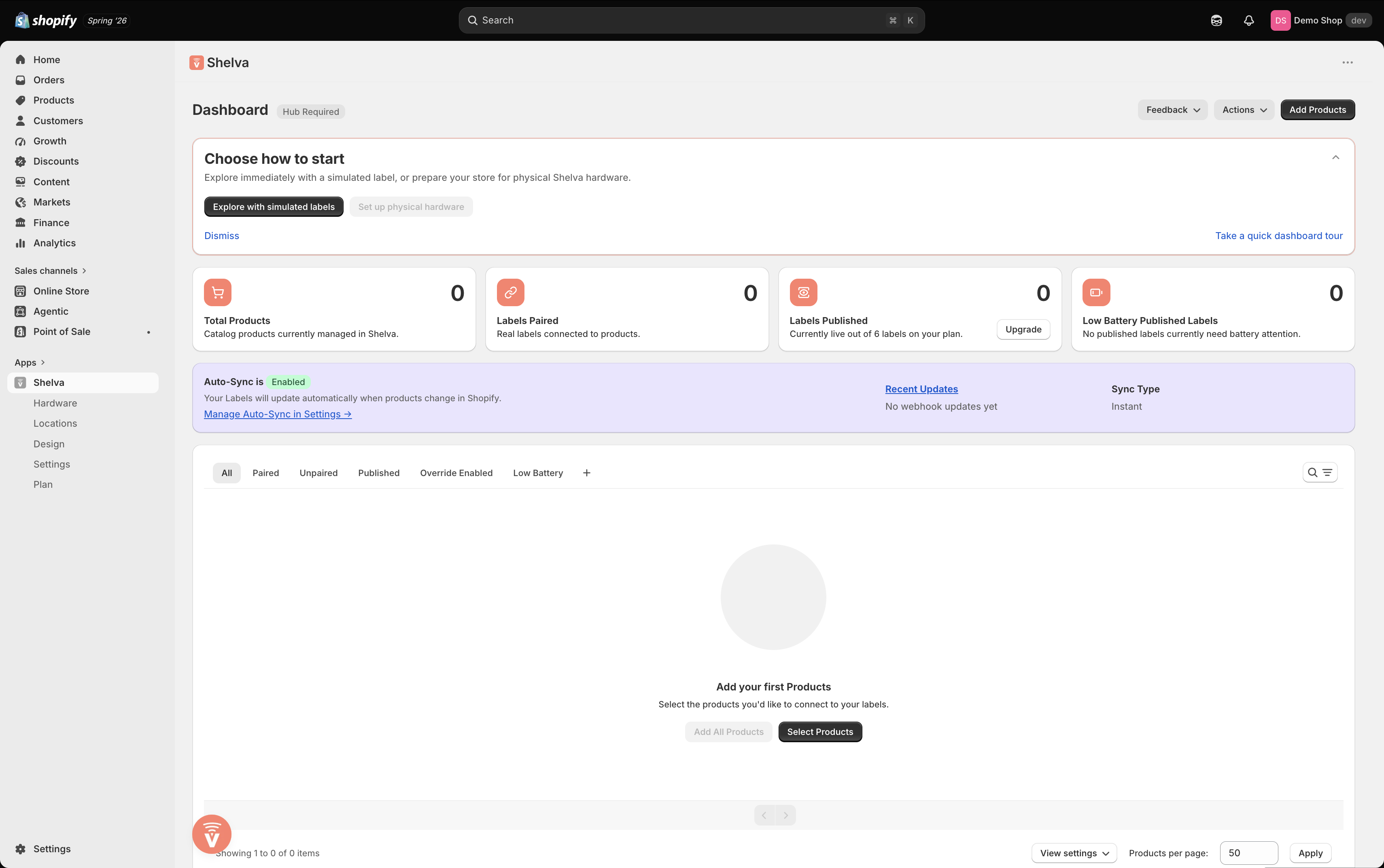Open the Feedback dropdown
Image resolution: width=1384 pixels, height=868 pixels.
click(1173, 110)
